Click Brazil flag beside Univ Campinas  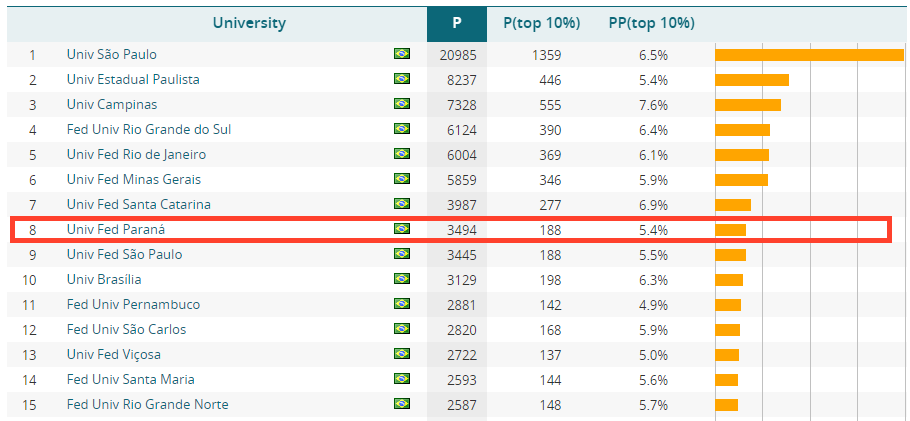pyautogui.click(x=402, y=104)
